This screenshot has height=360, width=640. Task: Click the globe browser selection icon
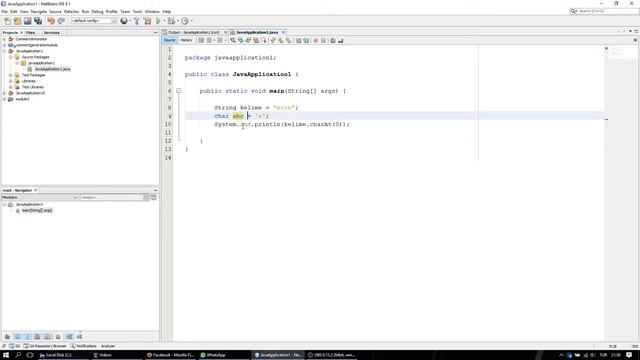tap(124, 21)
